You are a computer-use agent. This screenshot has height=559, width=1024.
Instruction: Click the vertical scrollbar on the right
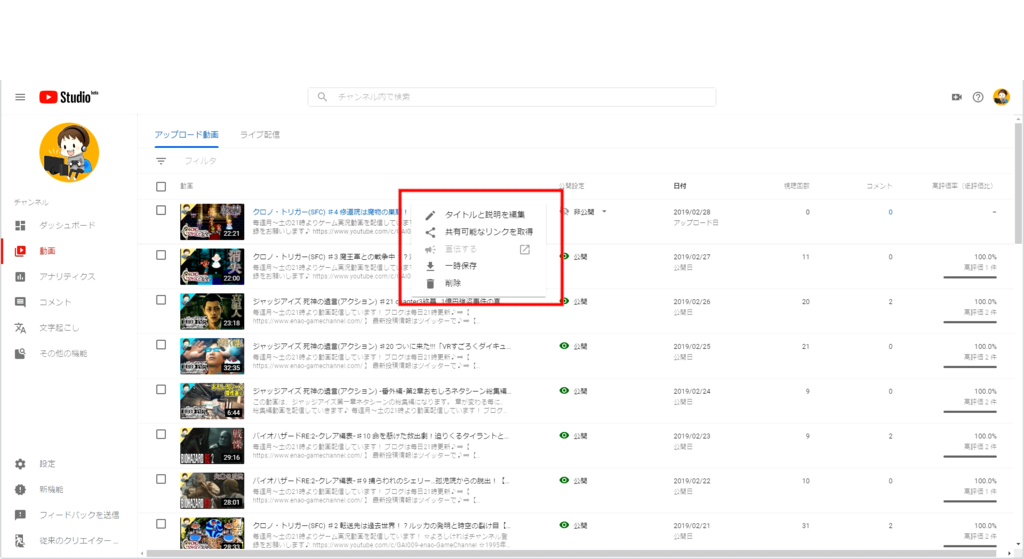pos(1019,183)
